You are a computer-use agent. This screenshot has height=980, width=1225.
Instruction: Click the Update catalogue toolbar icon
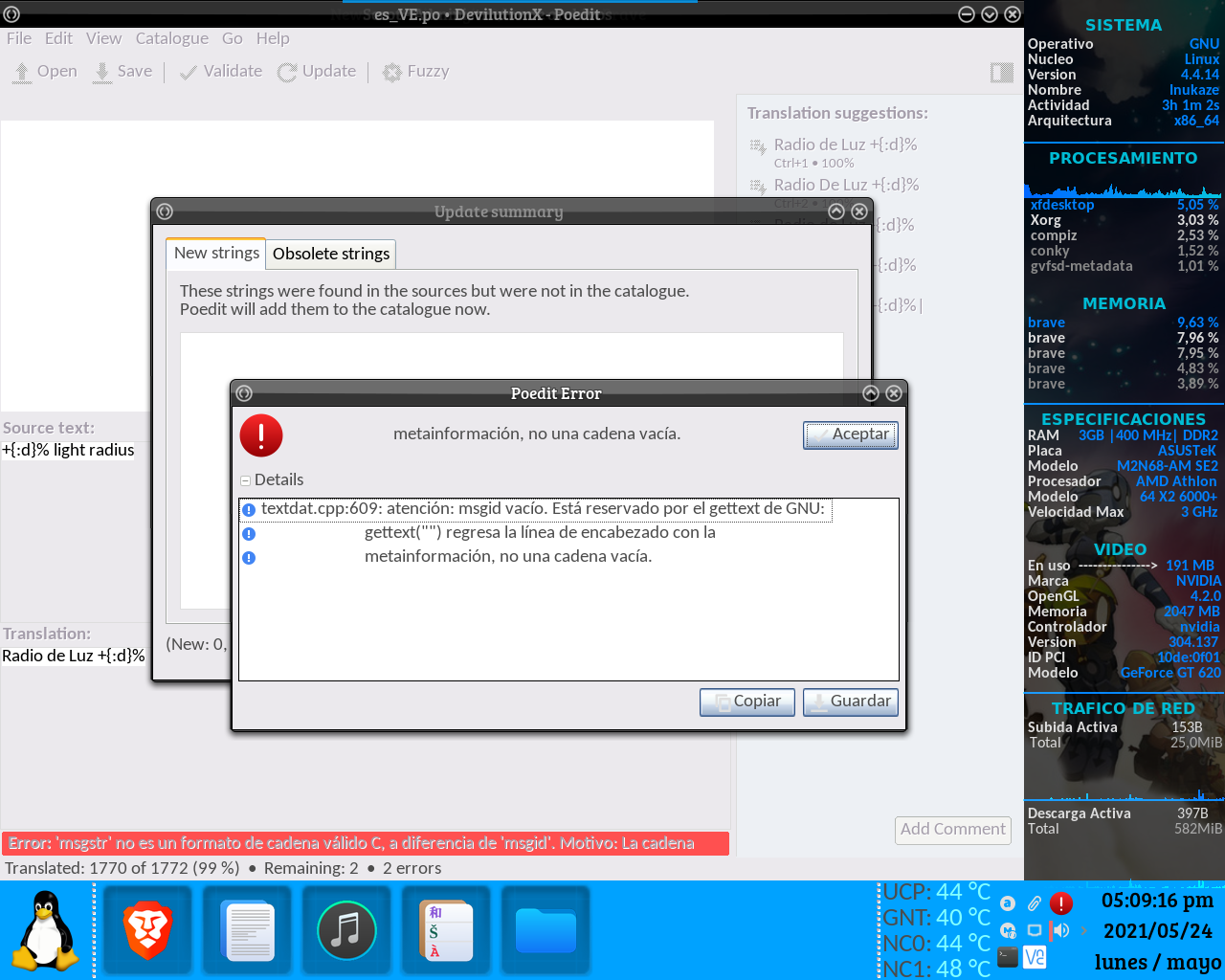click(285, 70)
